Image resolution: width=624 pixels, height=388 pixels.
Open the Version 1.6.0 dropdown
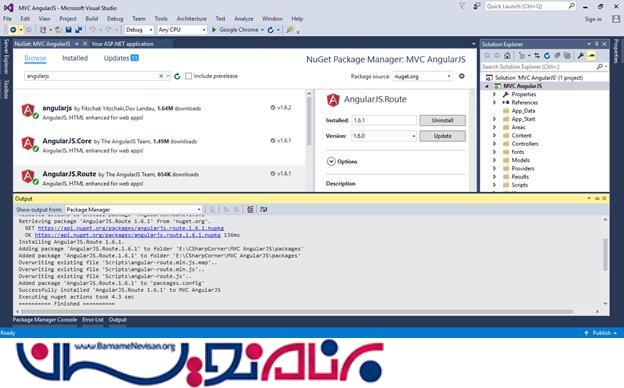point(413,136)
